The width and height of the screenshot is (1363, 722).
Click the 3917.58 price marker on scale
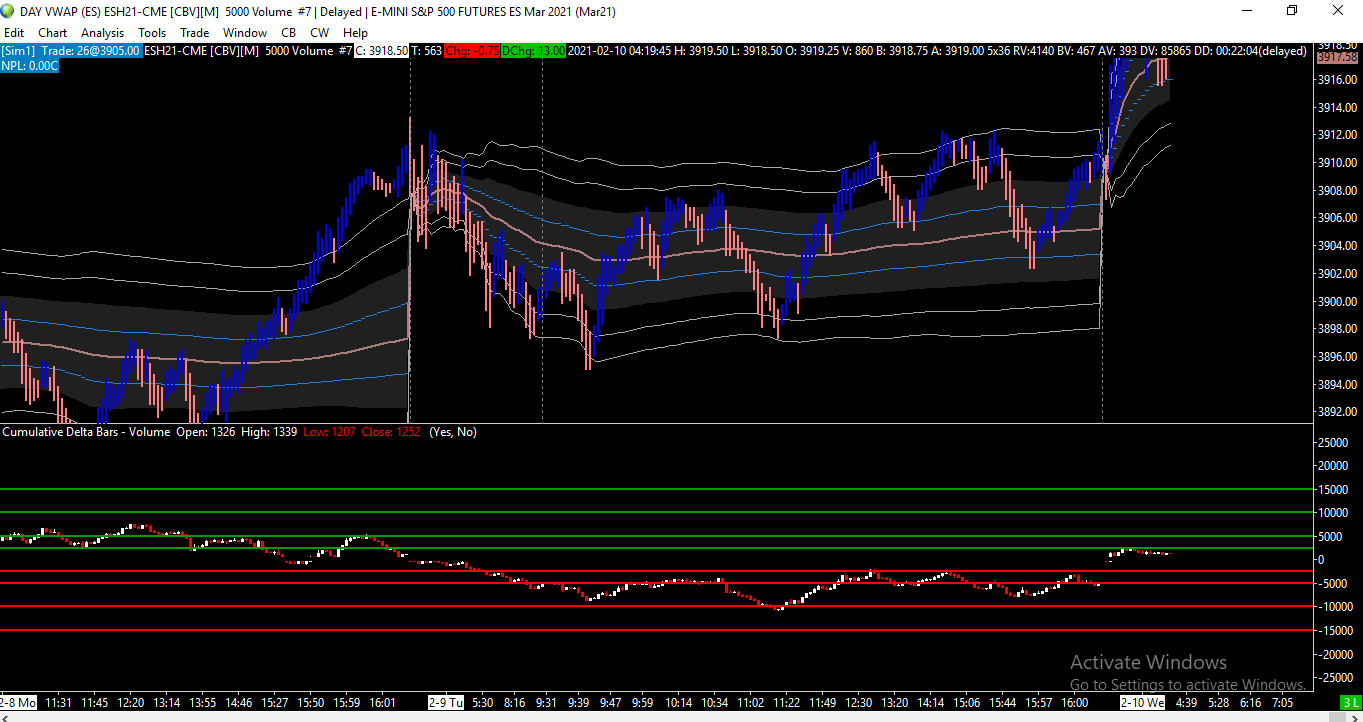click(x=1335, y=58)
